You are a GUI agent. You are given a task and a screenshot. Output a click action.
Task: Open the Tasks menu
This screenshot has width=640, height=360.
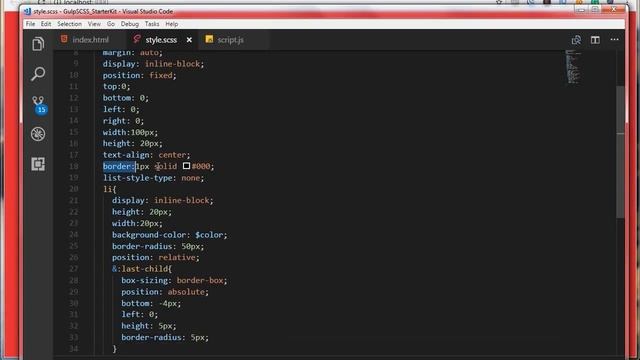tap(152, 24)
